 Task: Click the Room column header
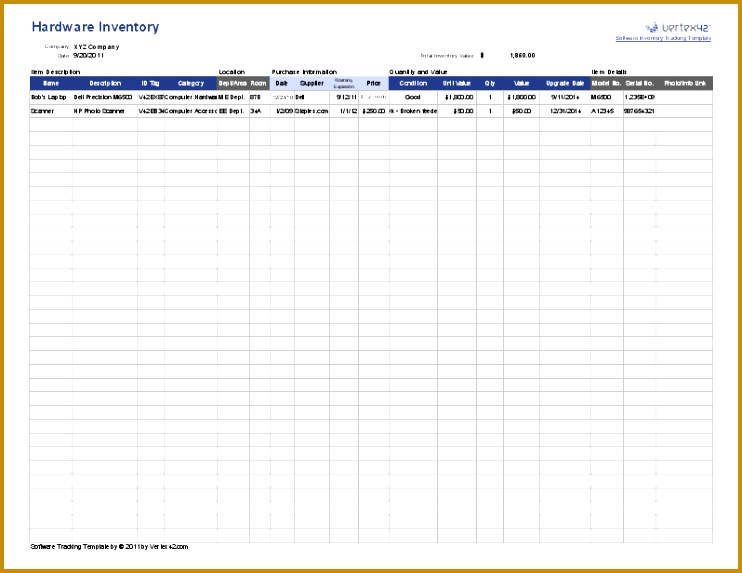(259, 83)
